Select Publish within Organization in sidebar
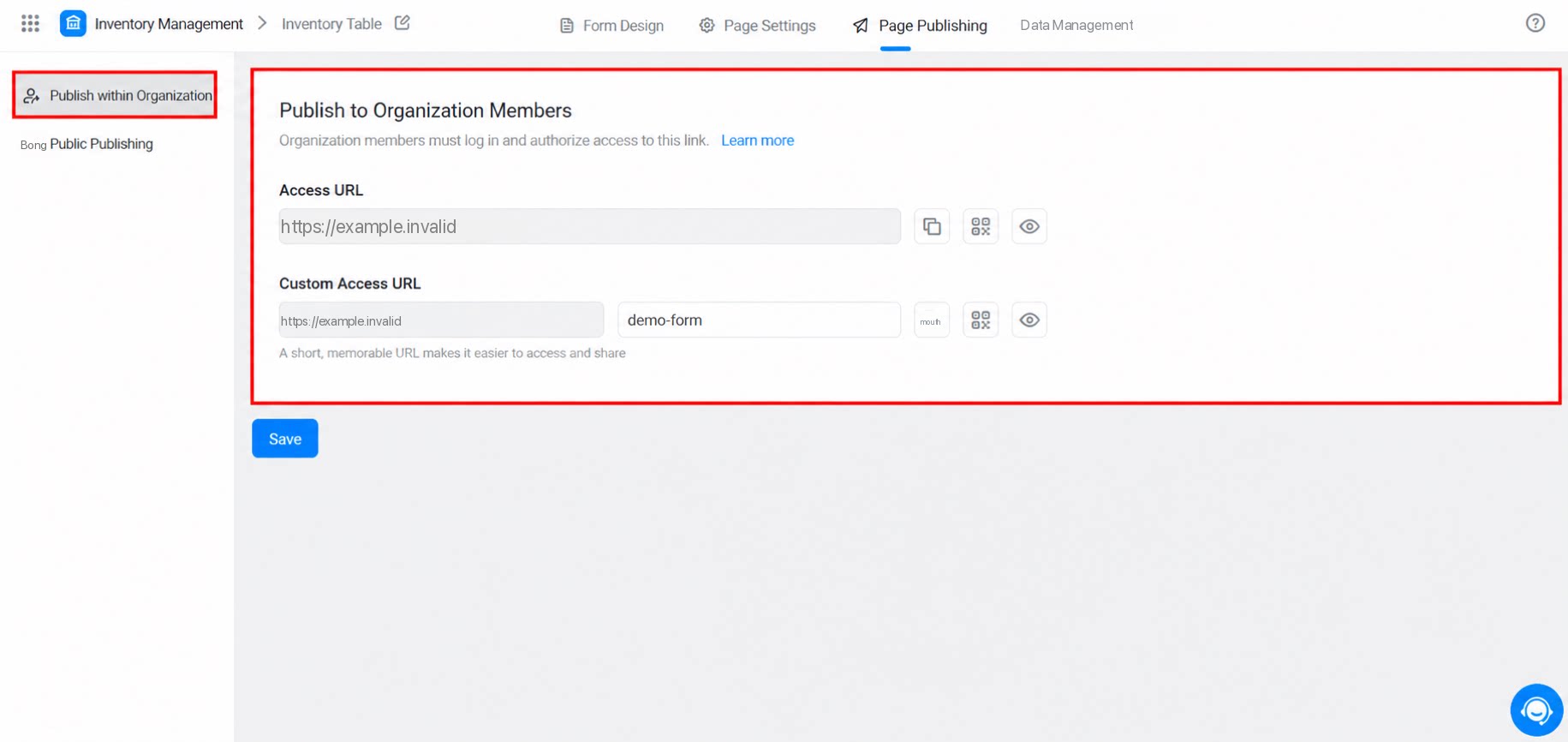The width and height of the screenshot is (1568, 742). [115, 95]
